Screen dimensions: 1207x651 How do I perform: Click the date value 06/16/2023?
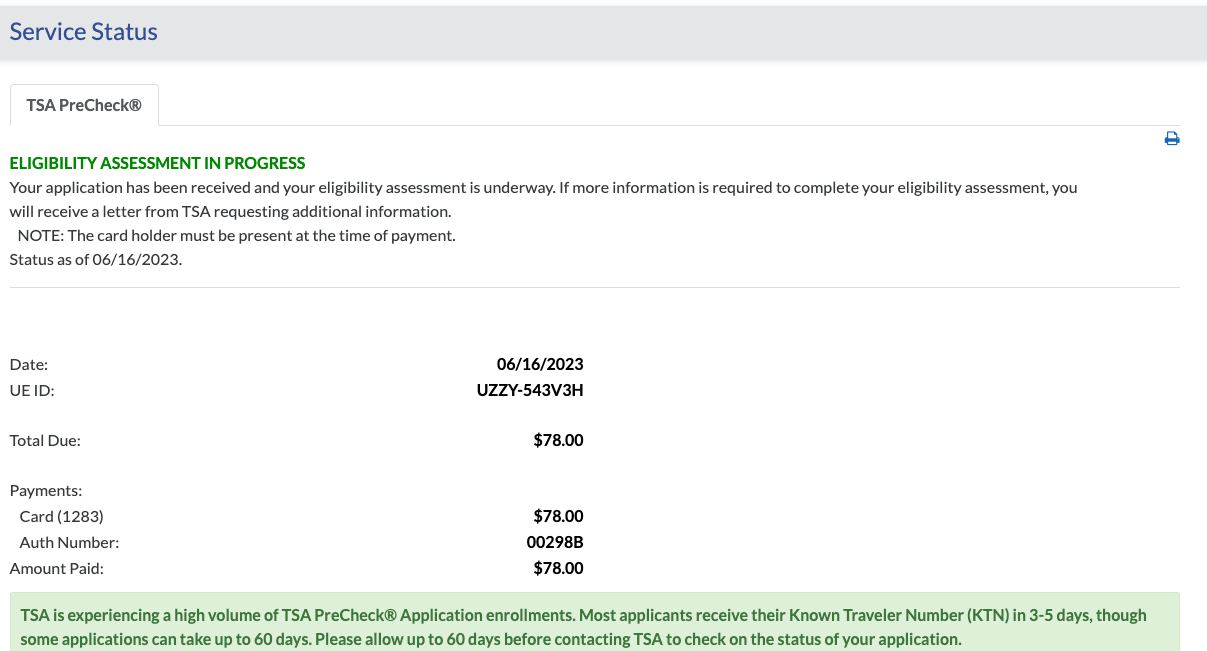coord(540,364)
